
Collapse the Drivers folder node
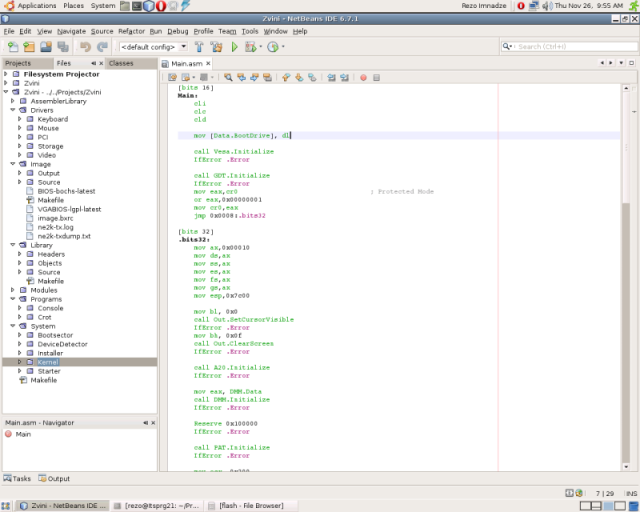[x=13, y=110]
